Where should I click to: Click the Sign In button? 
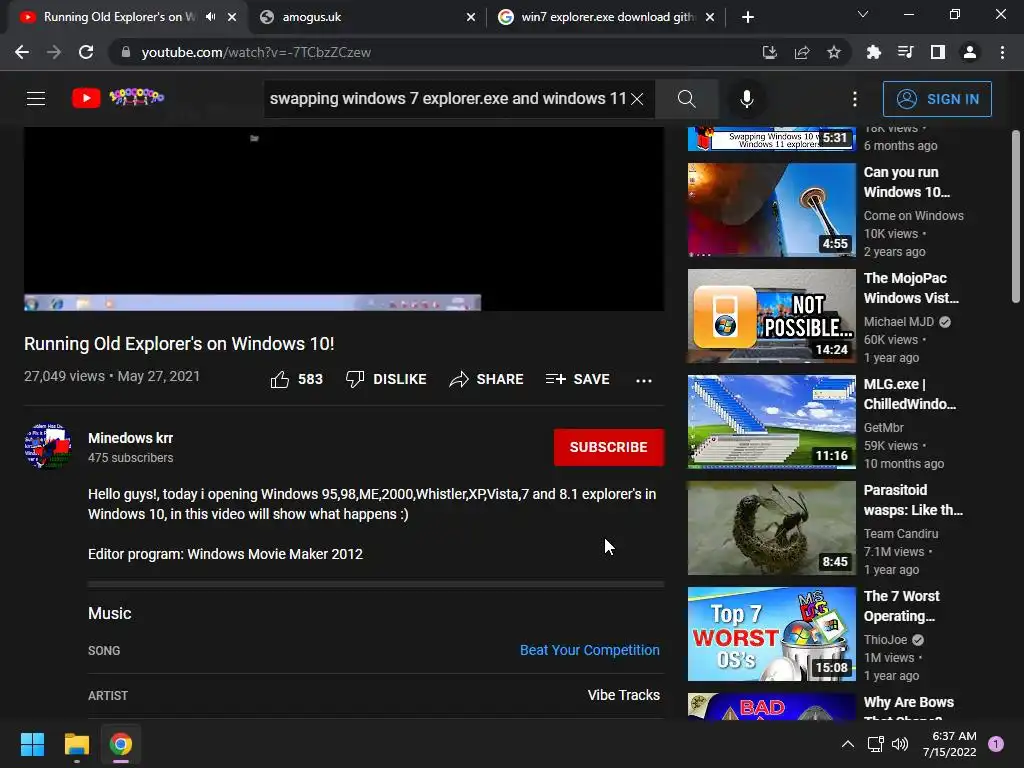point(937,99)
